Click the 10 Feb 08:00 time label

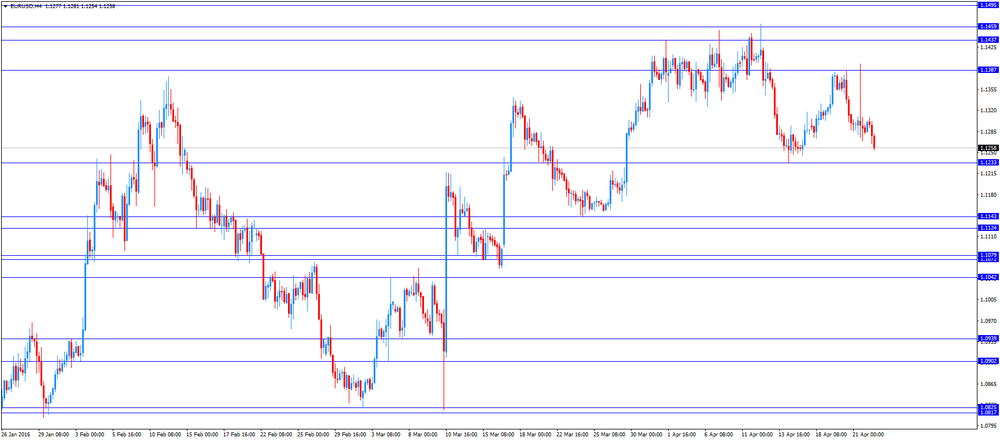point(166,434)
